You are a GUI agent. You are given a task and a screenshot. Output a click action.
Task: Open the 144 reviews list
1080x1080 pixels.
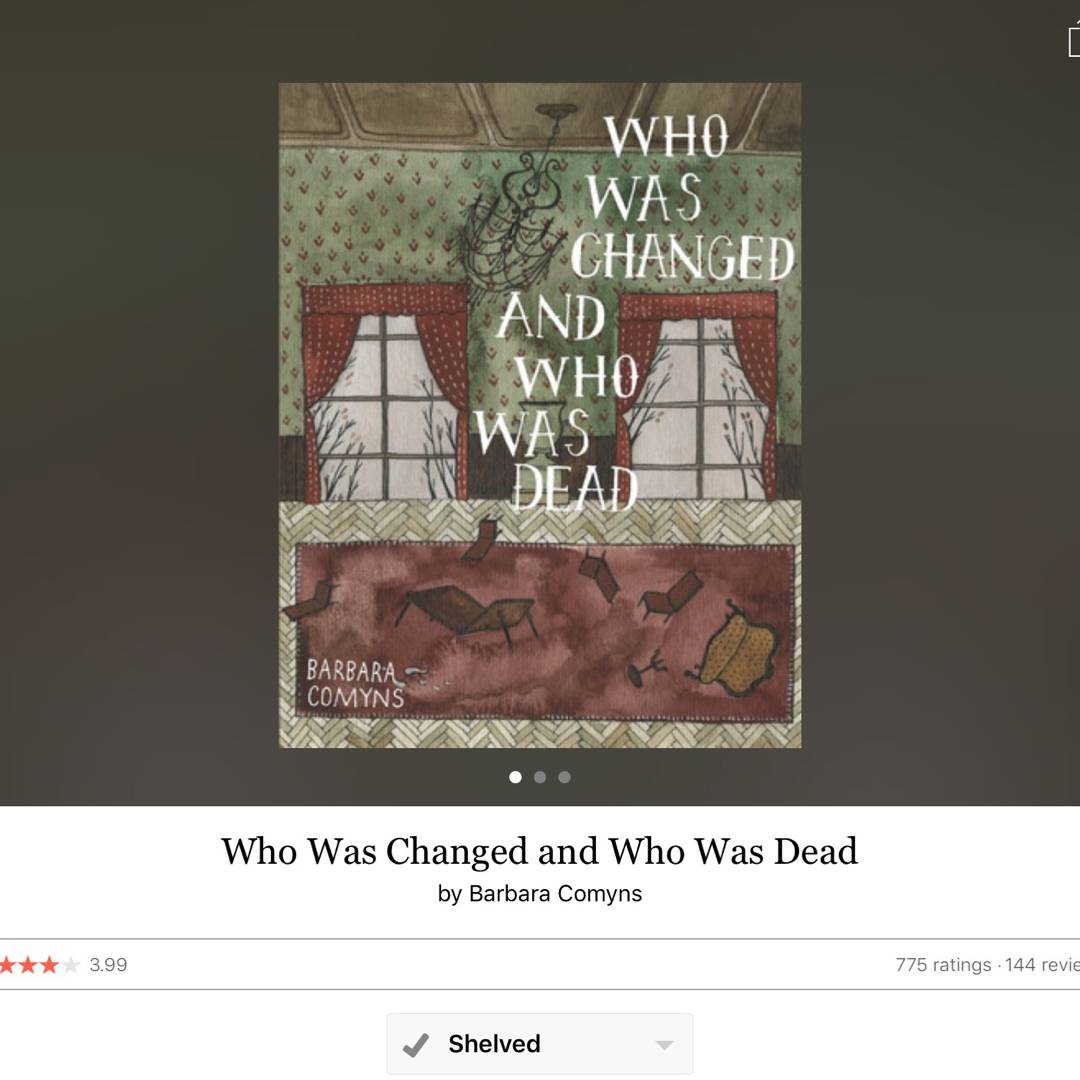pyautogui.click(x=1042, y=965)
